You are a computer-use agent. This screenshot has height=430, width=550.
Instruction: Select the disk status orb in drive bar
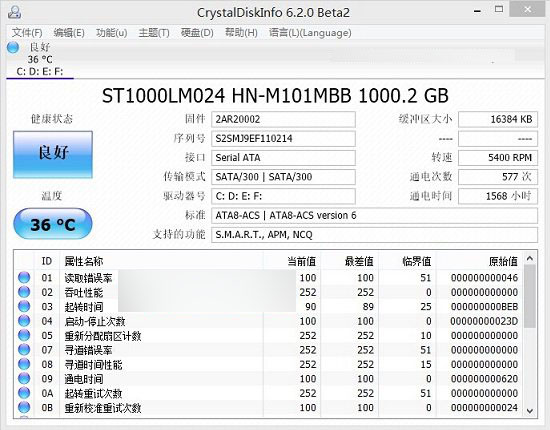(13, 47)
